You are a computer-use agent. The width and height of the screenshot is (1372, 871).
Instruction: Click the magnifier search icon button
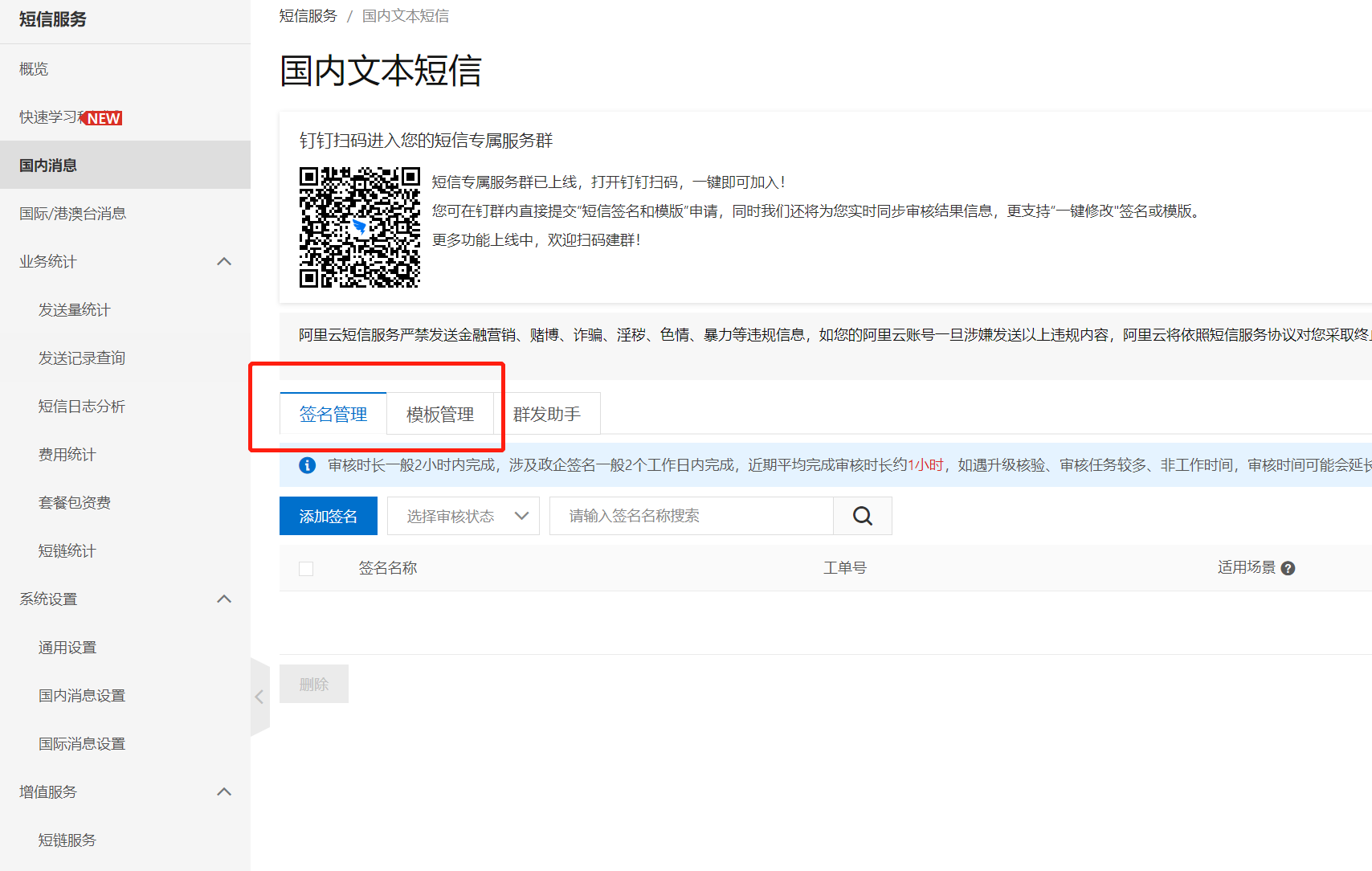pos(863,516)
